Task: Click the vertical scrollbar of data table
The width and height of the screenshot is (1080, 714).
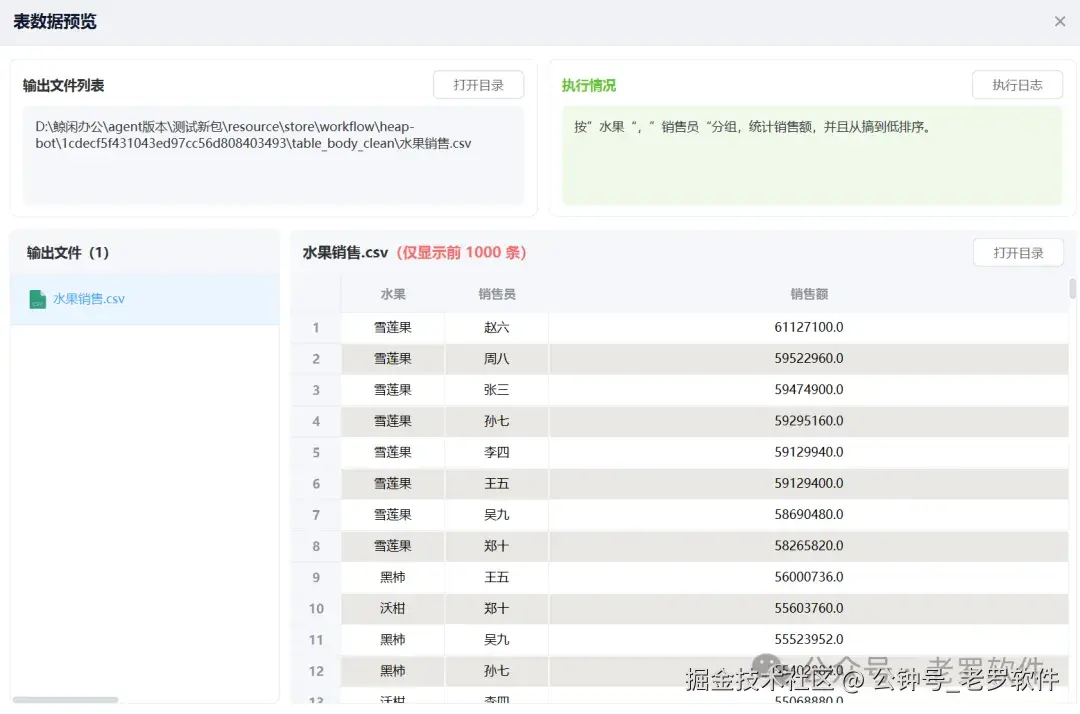Action: [x=1072, y=289]
